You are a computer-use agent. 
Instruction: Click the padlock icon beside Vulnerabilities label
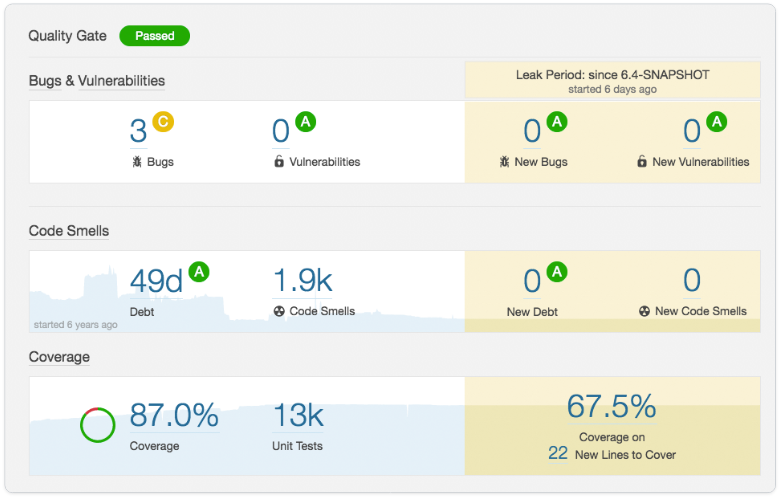click(278, 162)
